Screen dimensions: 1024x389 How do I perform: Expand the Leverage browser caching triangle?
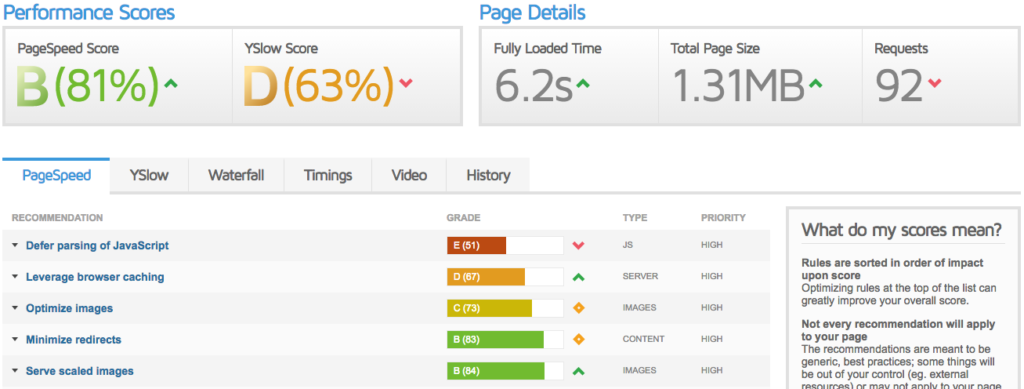click(15, 277)
